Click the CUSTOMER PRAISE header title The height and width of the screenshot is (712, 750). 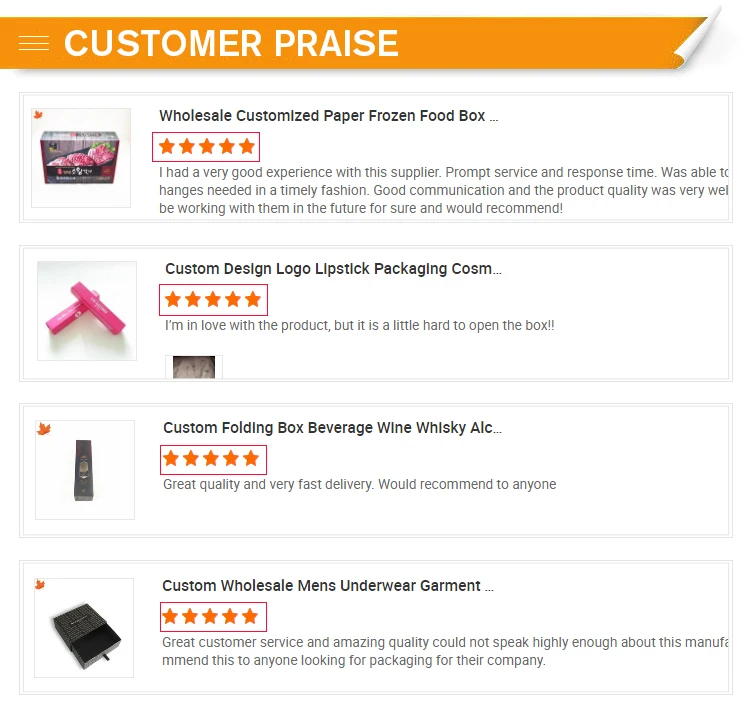coord(231,43)
